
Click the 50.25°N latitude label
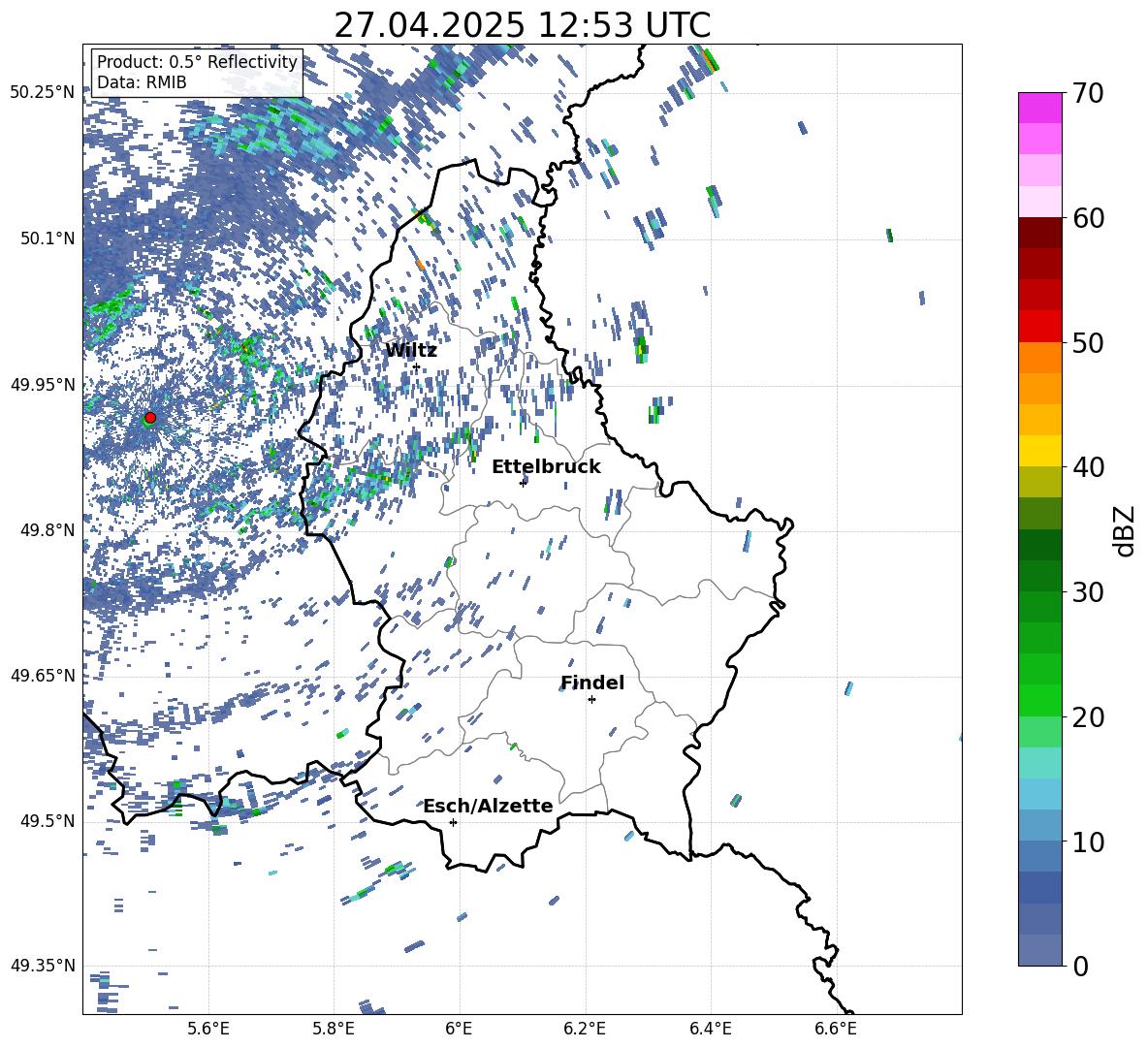click(x=43, y=92)
